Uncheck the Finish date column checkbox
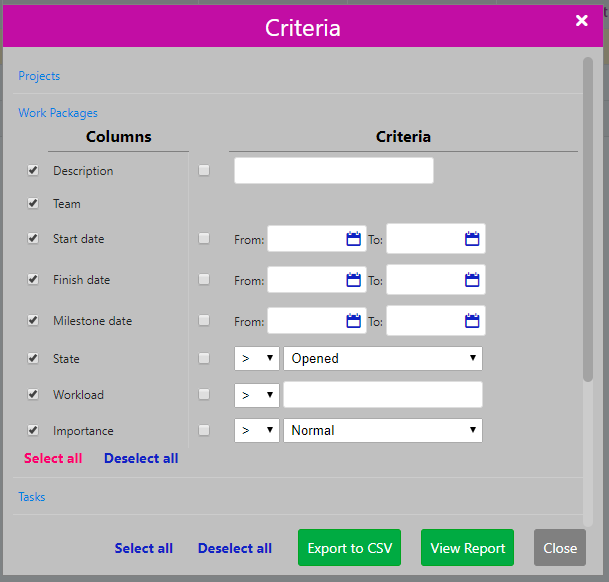 tap(33, 279)
